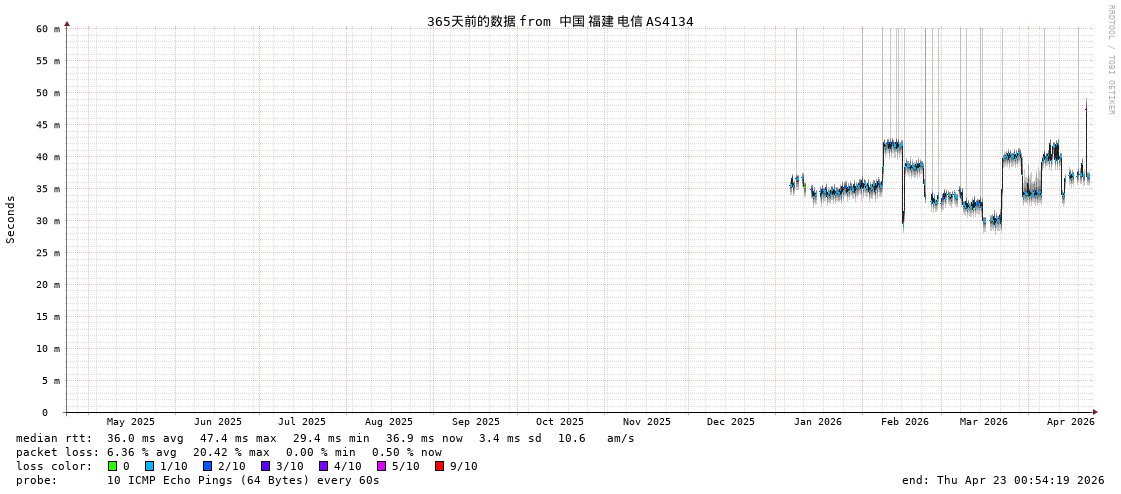Click the Sep 2025 x-axis label
The width and height of the screenshot is (1121, 494).
(x=475, y=422)
